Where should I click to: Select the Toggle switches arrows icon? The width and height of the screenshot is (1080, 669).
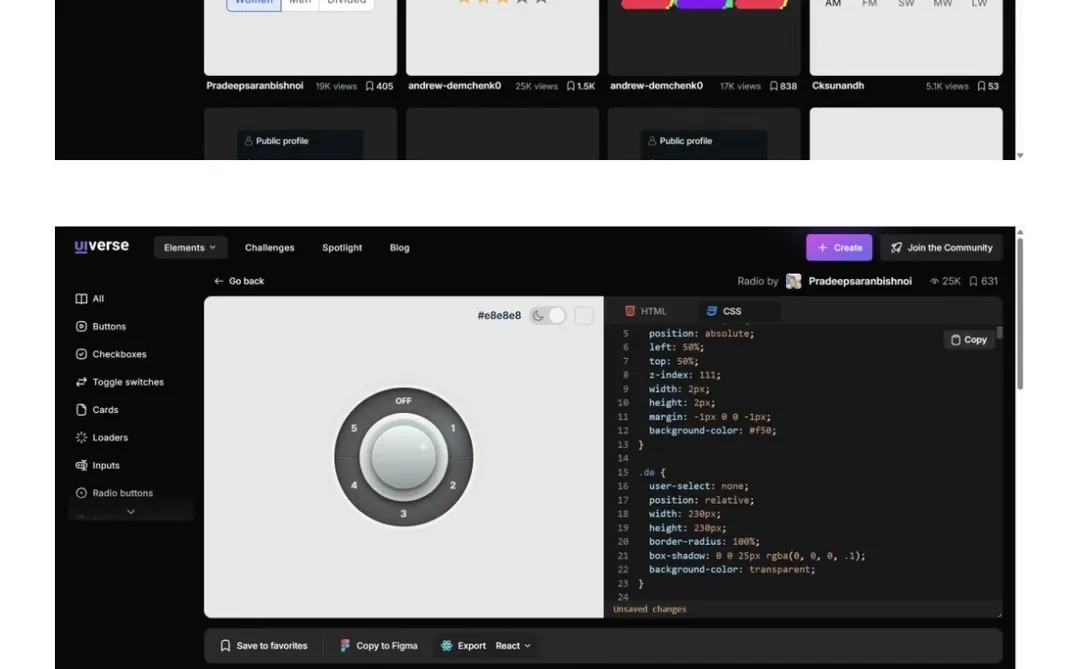click(81, 382)
